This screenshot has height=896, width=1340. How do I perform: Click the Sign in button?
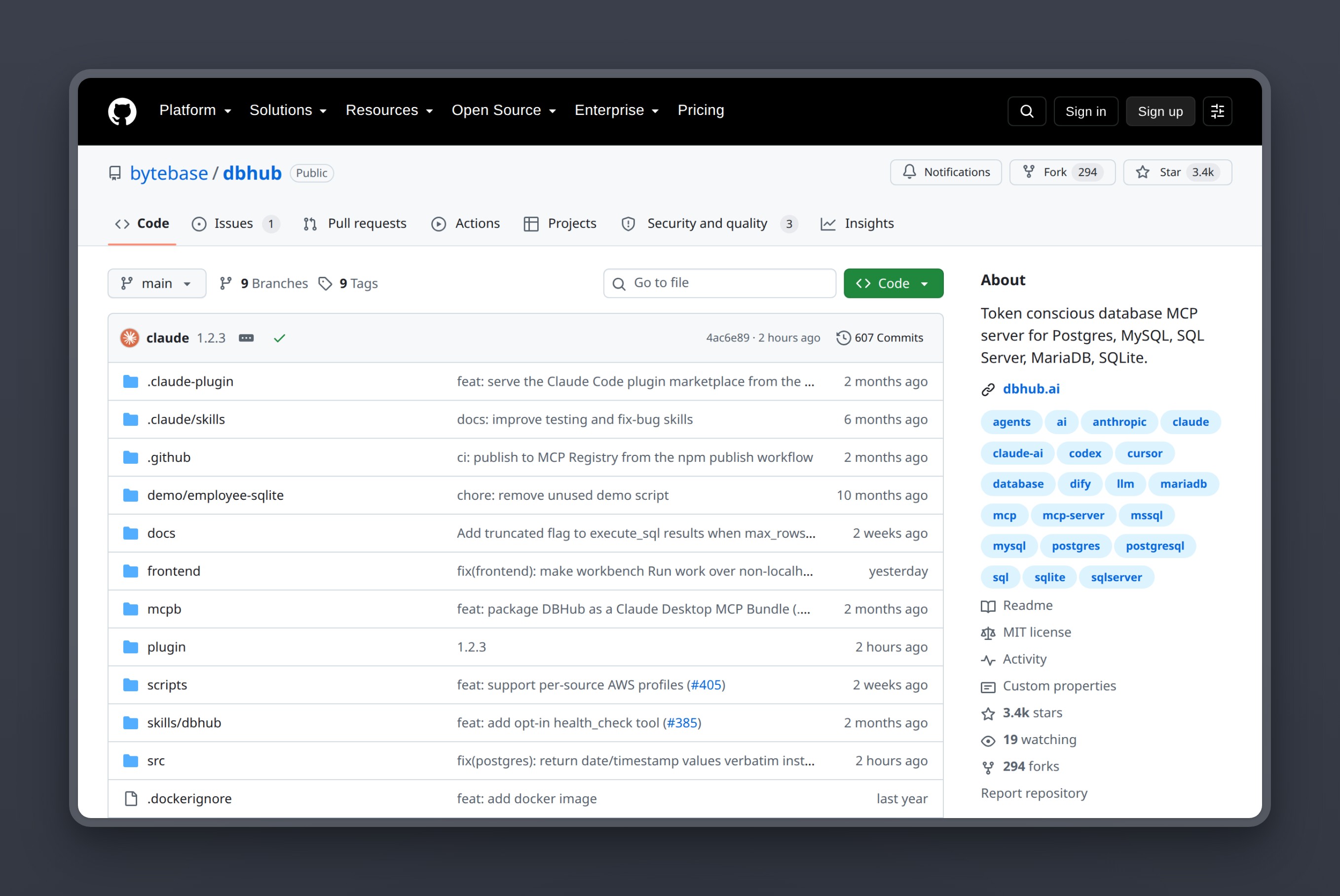click(1086, 111)
